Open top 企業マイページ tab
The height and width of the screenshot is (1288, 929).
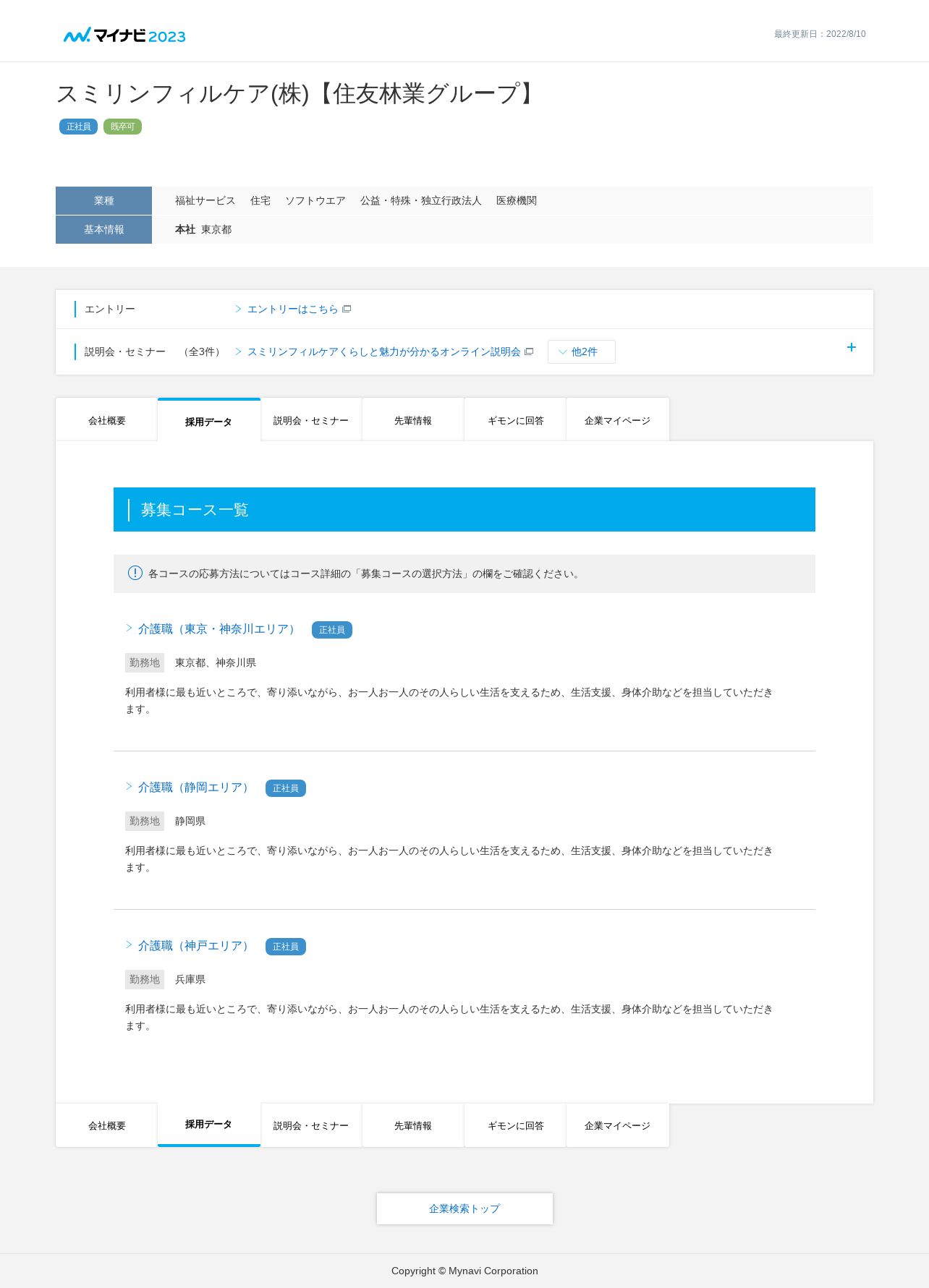coord(617,419)
